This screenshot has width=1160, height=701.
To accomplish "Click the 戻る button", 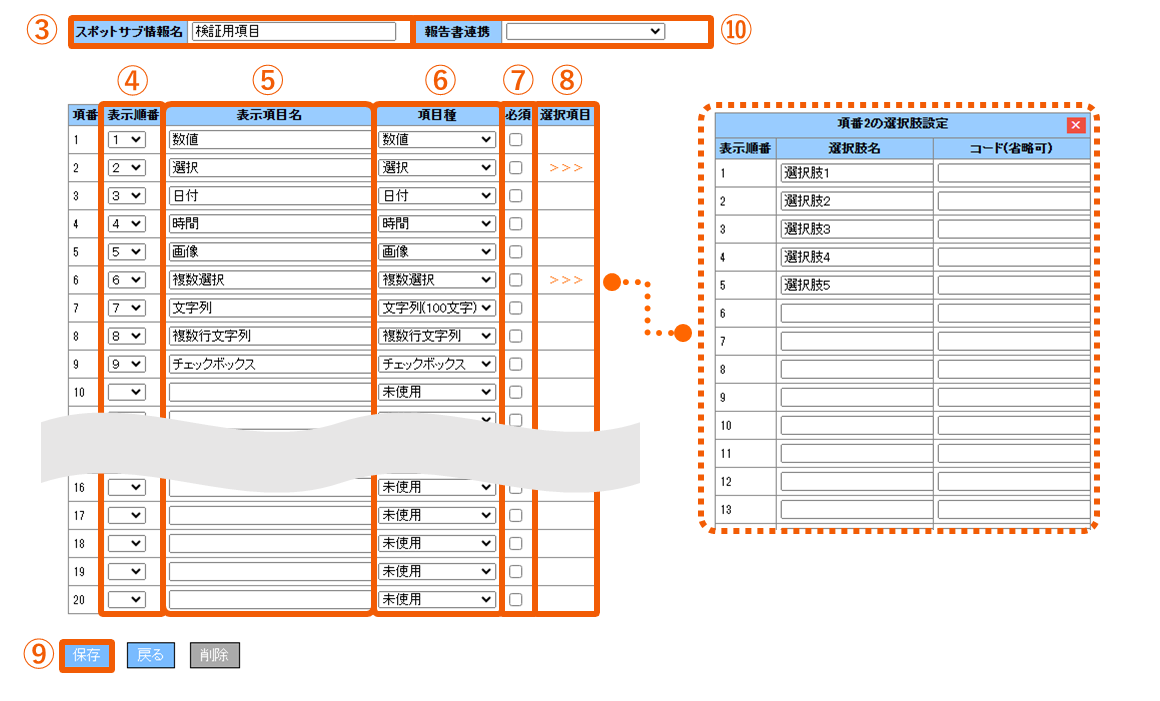I will click(150, 655).
